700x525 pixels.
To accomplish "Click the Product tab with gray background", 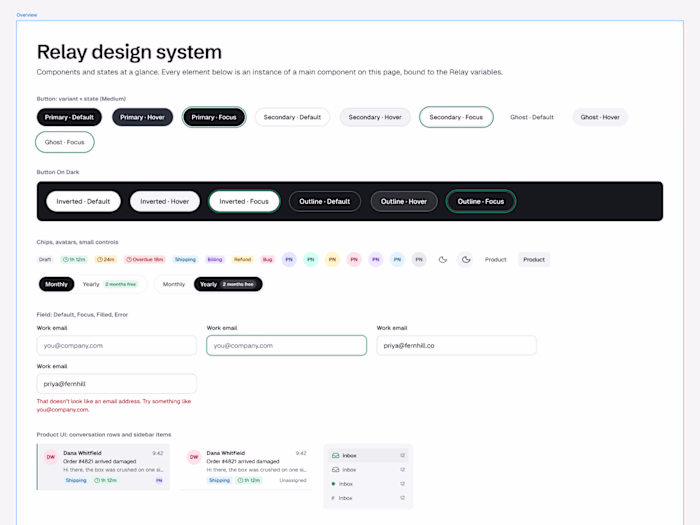I will pyautogui.click(x=534, y=259).
